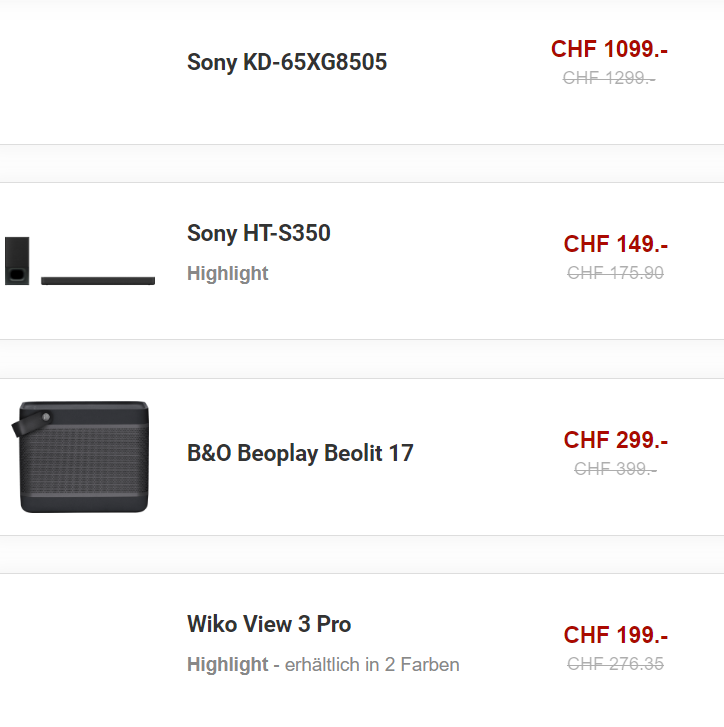724x727 pixels.
Task: Click Highlight label under Wiko View 3 Pro
Action: [x=228, y=664]
